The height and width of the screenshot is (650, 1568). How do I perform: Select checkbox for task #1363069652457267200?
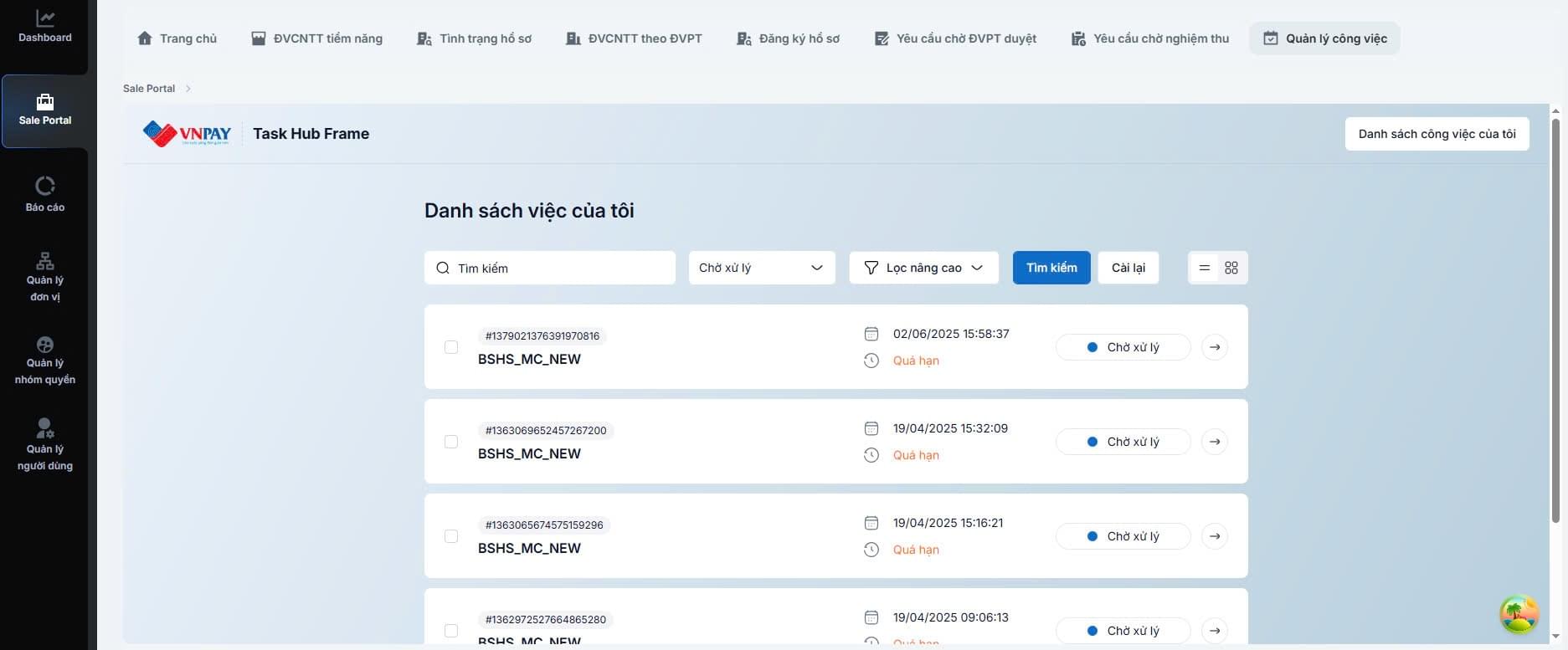(451, 442)
